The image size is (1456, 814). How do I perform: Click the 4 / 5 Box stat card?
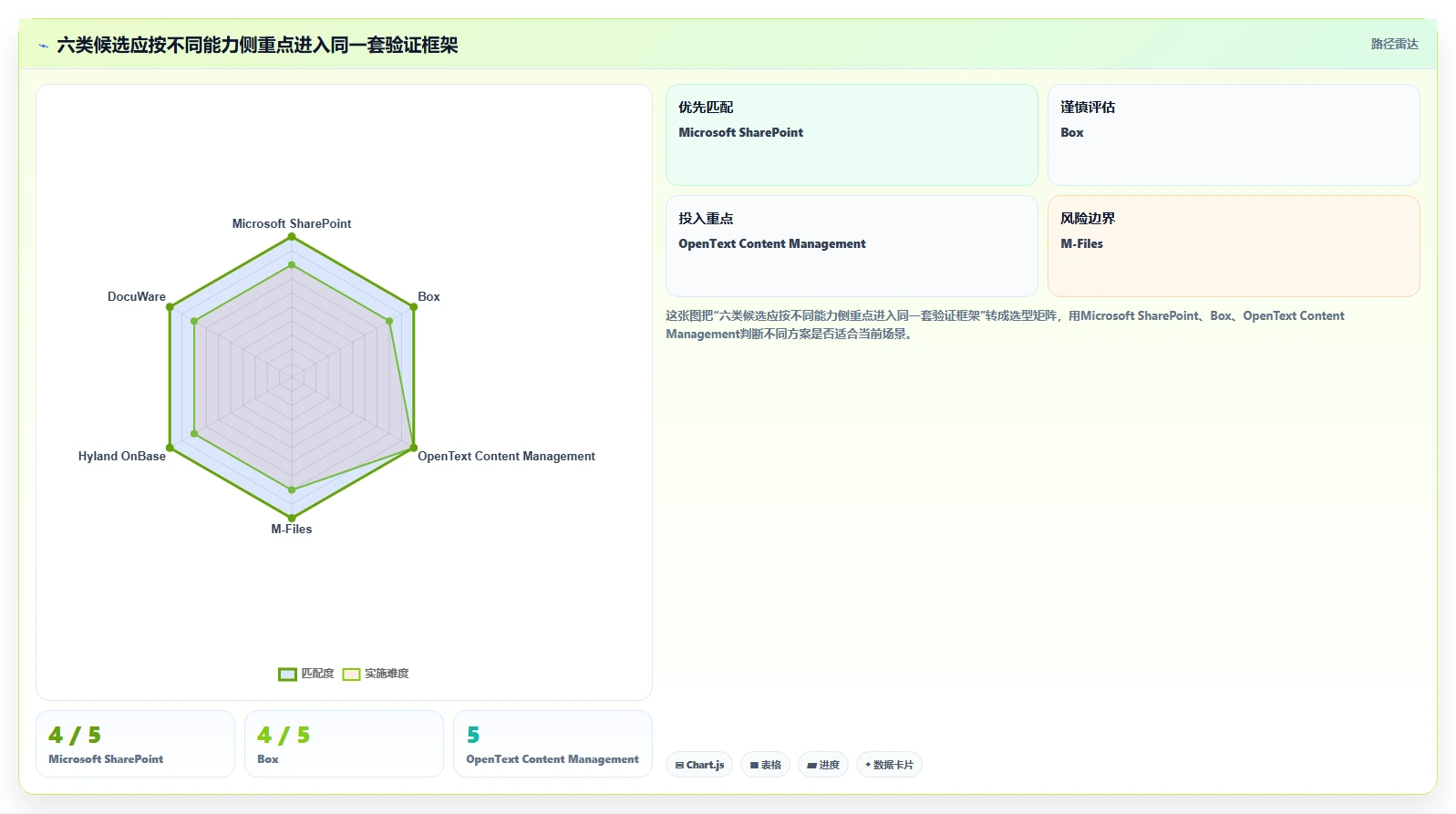pos(344,744)
